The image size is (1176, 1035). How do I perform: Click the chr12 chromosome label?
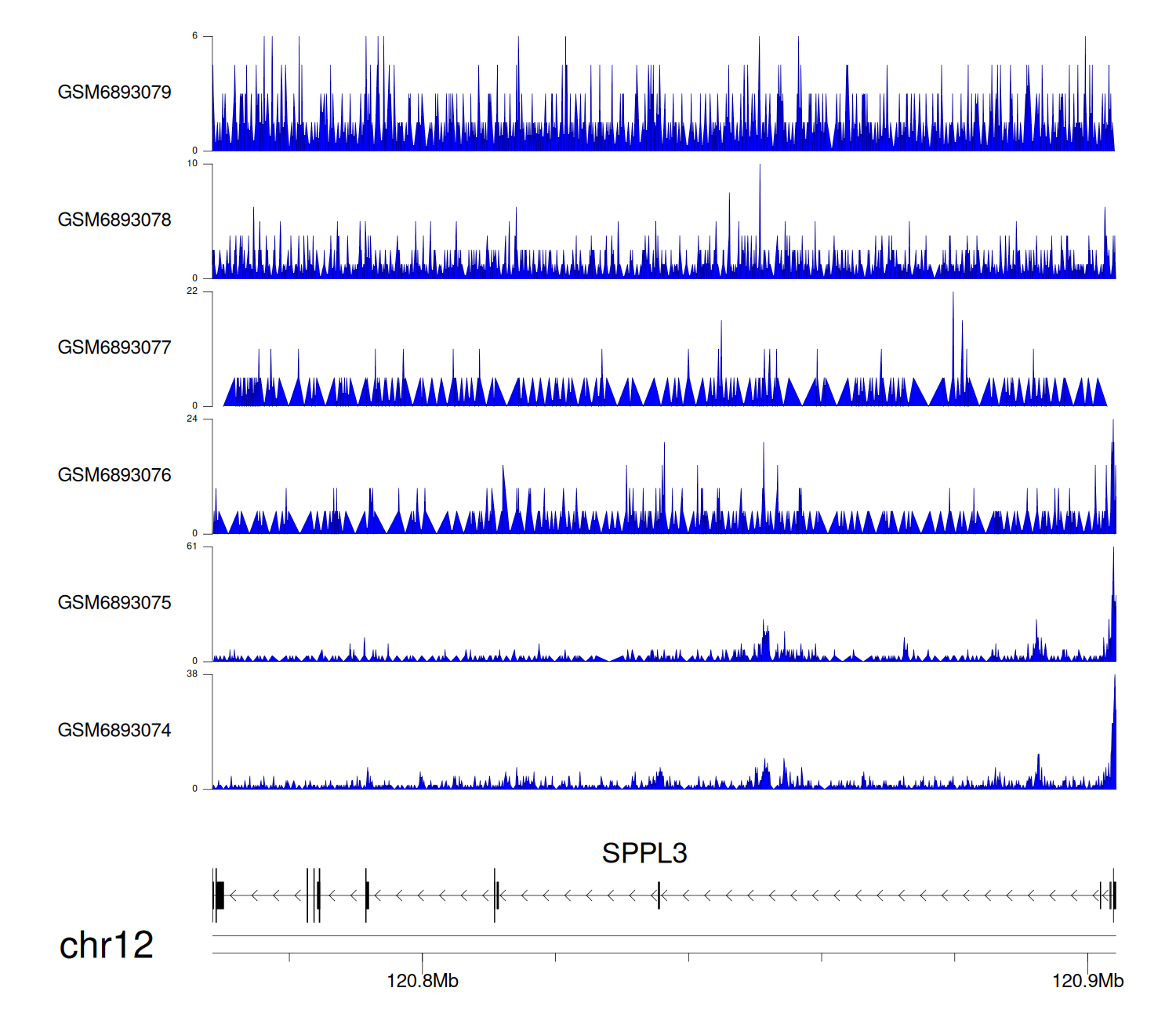click(106, 946)
